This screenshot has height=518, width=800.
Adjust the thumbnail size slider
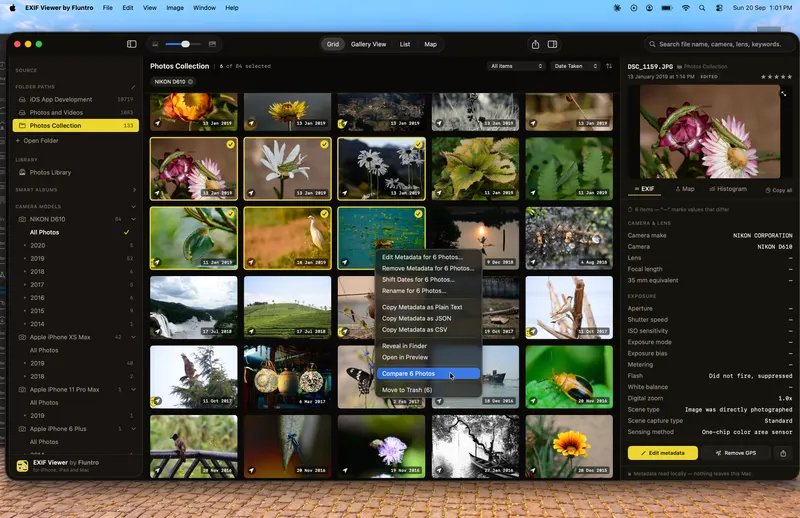(x=185, y=44)
